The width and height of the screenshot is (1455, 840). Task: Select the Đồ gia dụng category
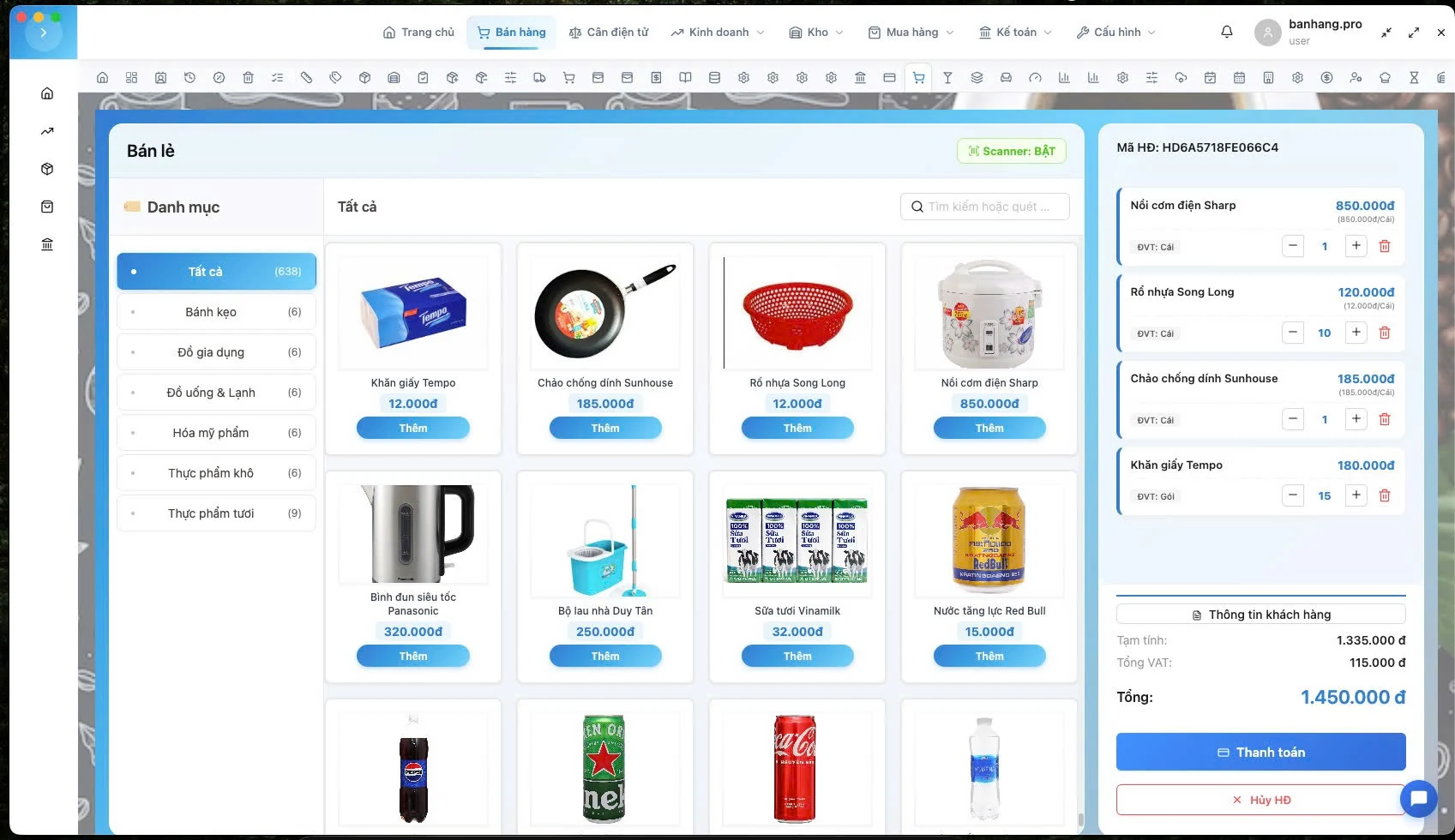[x=216, y=352]
